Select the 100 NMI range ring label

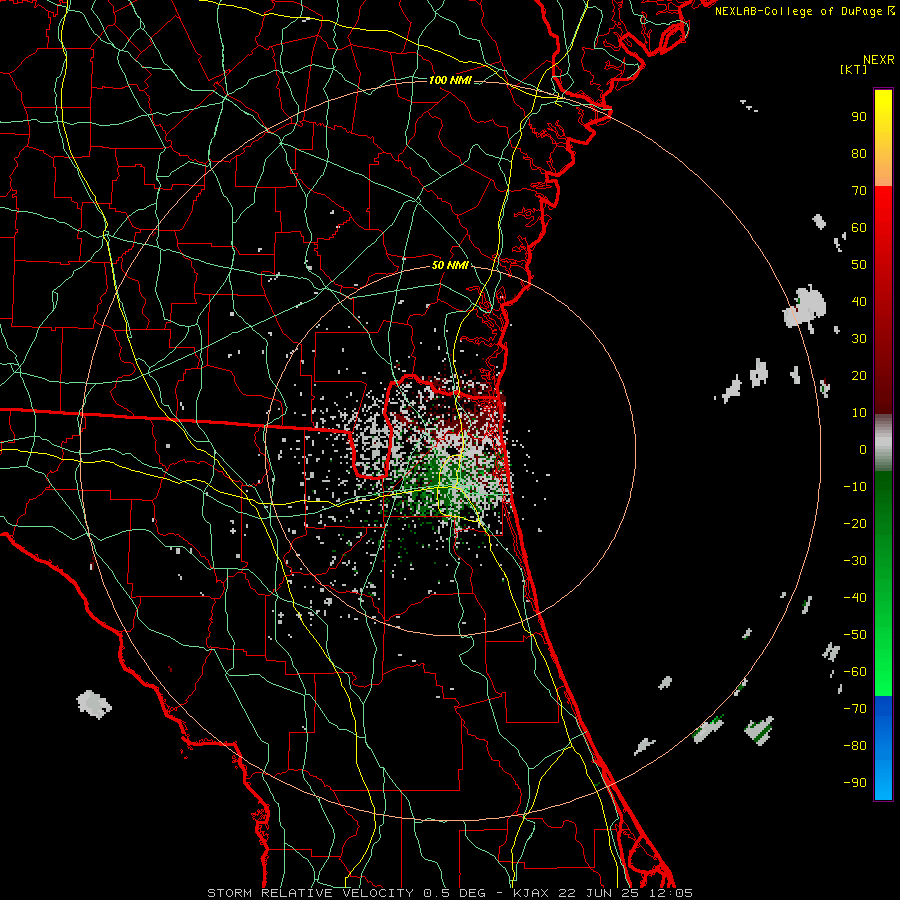(x=450, y=80)
